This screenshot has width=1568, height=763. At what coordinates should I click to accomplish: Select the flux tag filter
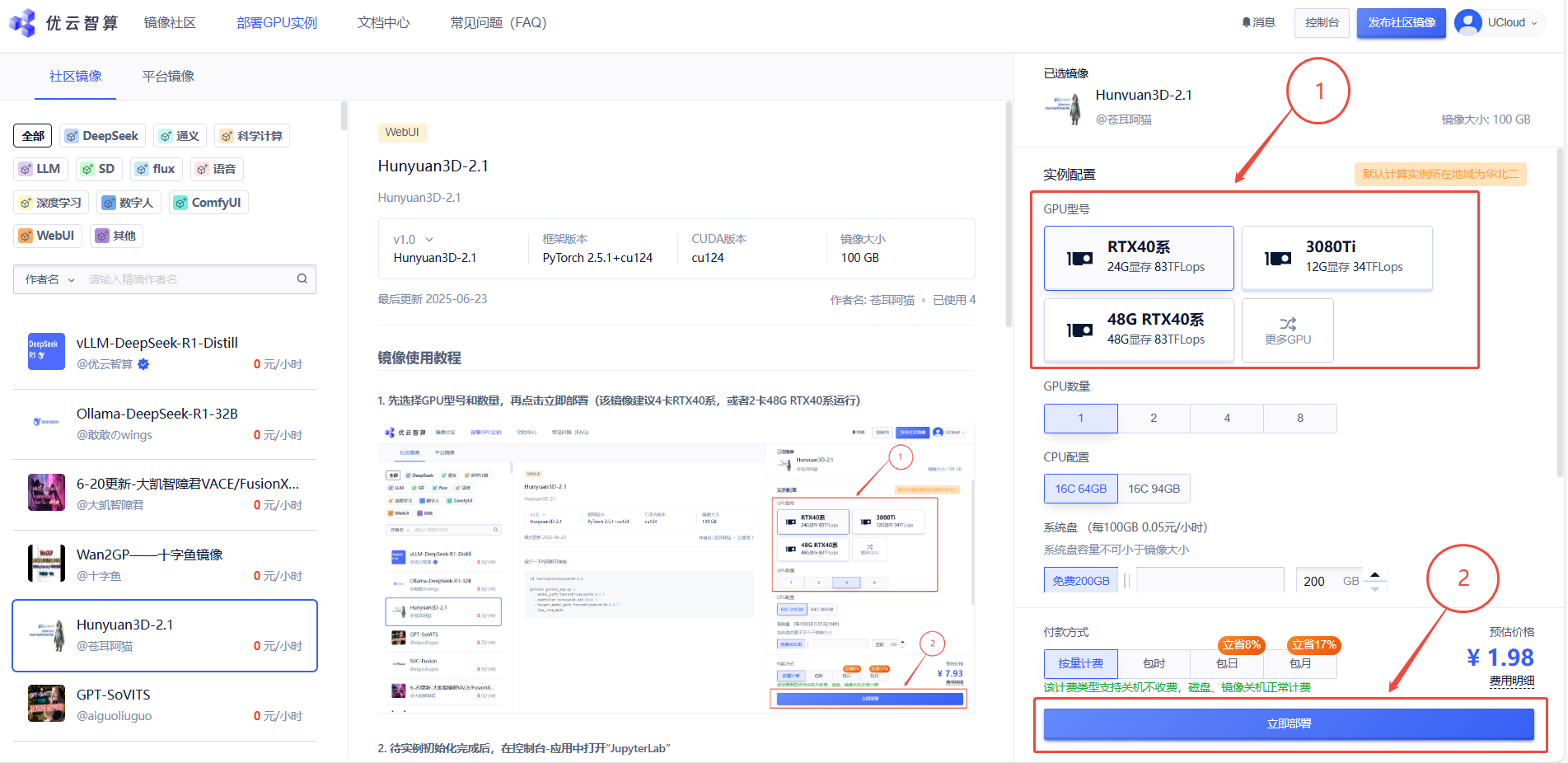[156, 169]
